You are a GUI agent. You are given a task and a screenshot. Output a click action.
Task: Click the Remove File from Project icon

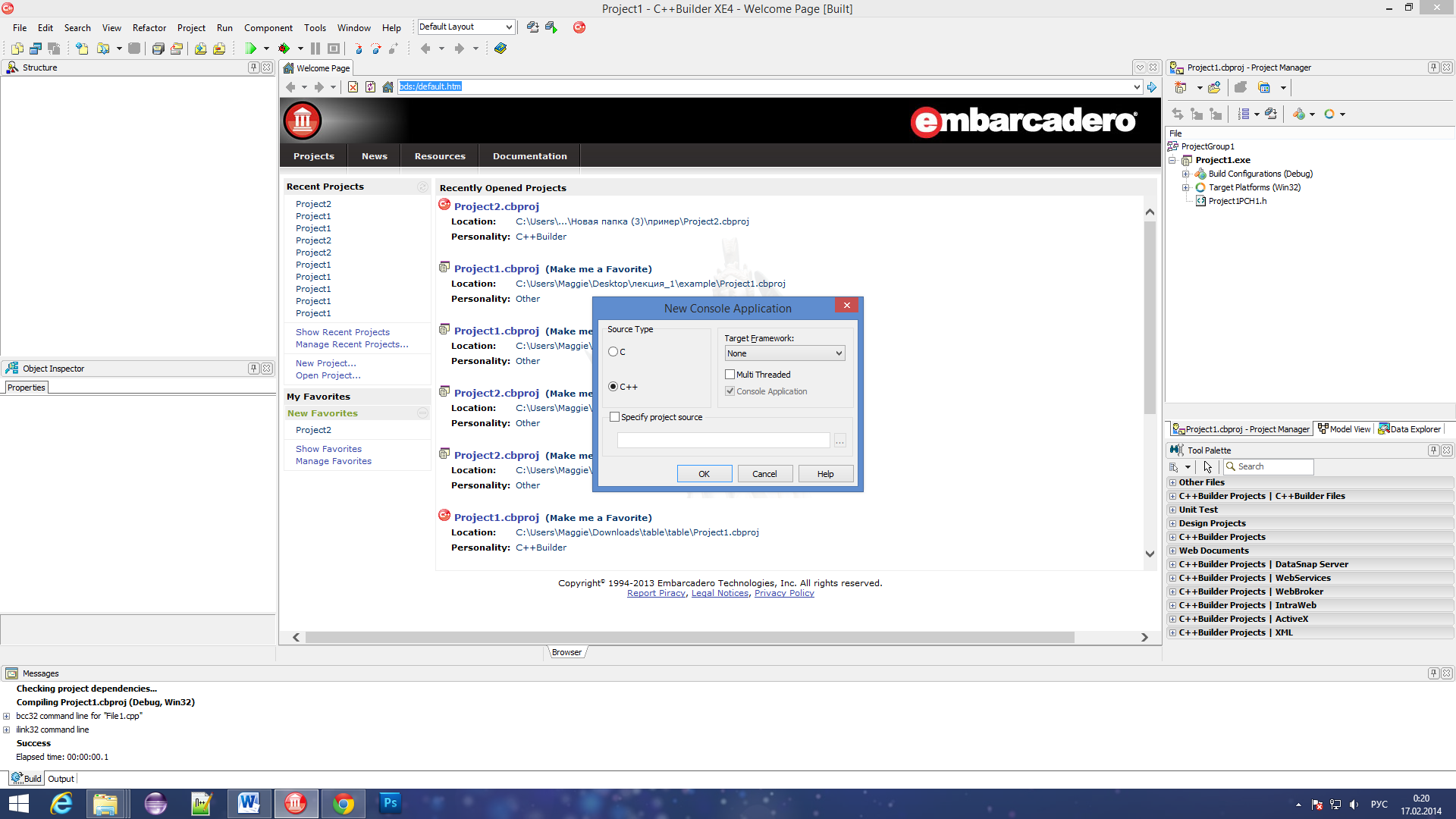pyautogui.click(x=219, y=49)
